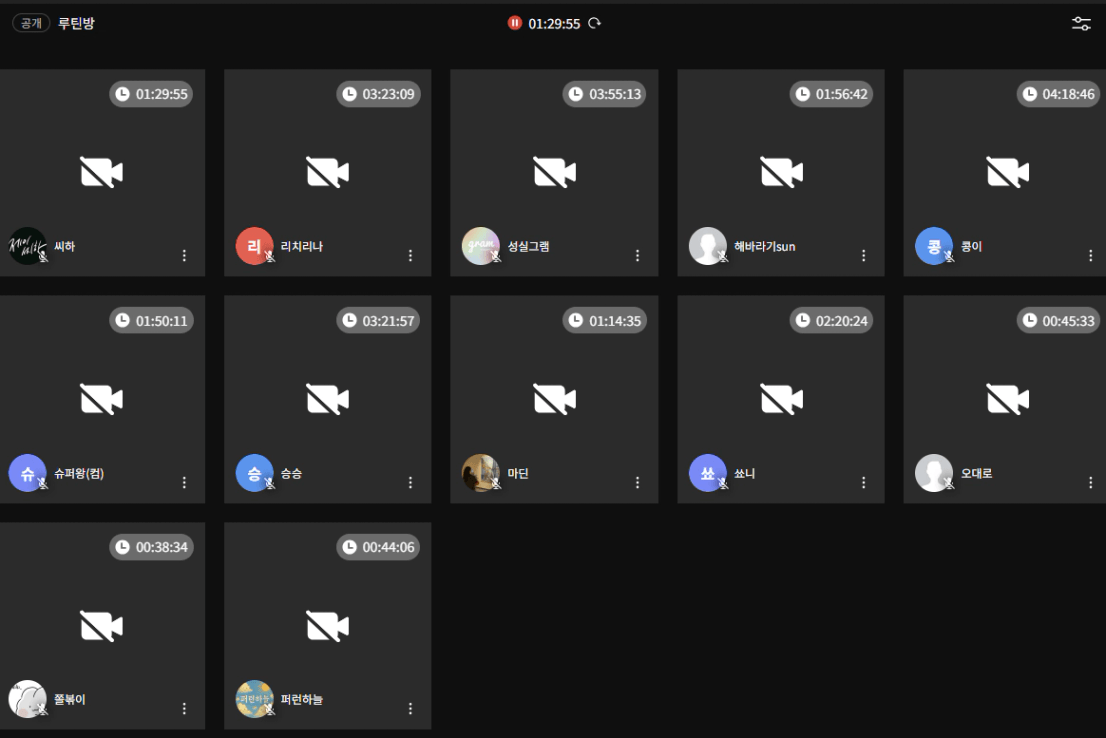Screen dimensions: 1106x738
Task: Click 성실그램's profile avatar
Action: [x=480, y=246]
